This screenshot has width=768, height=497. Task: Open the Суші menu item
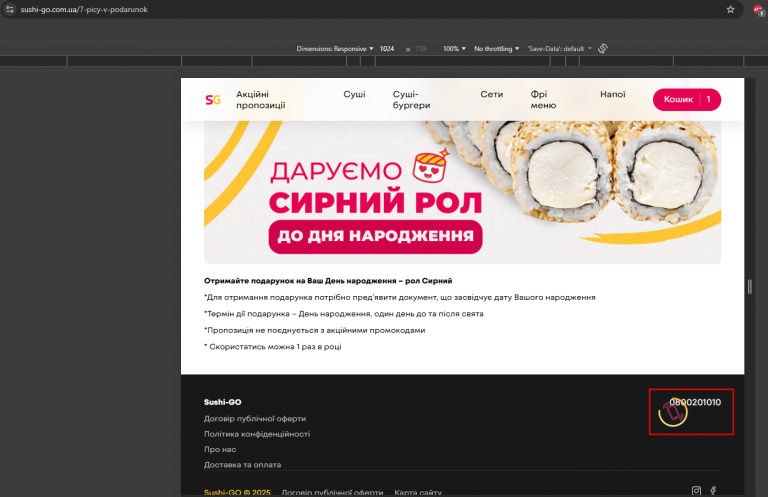click(x=354, y=94)
